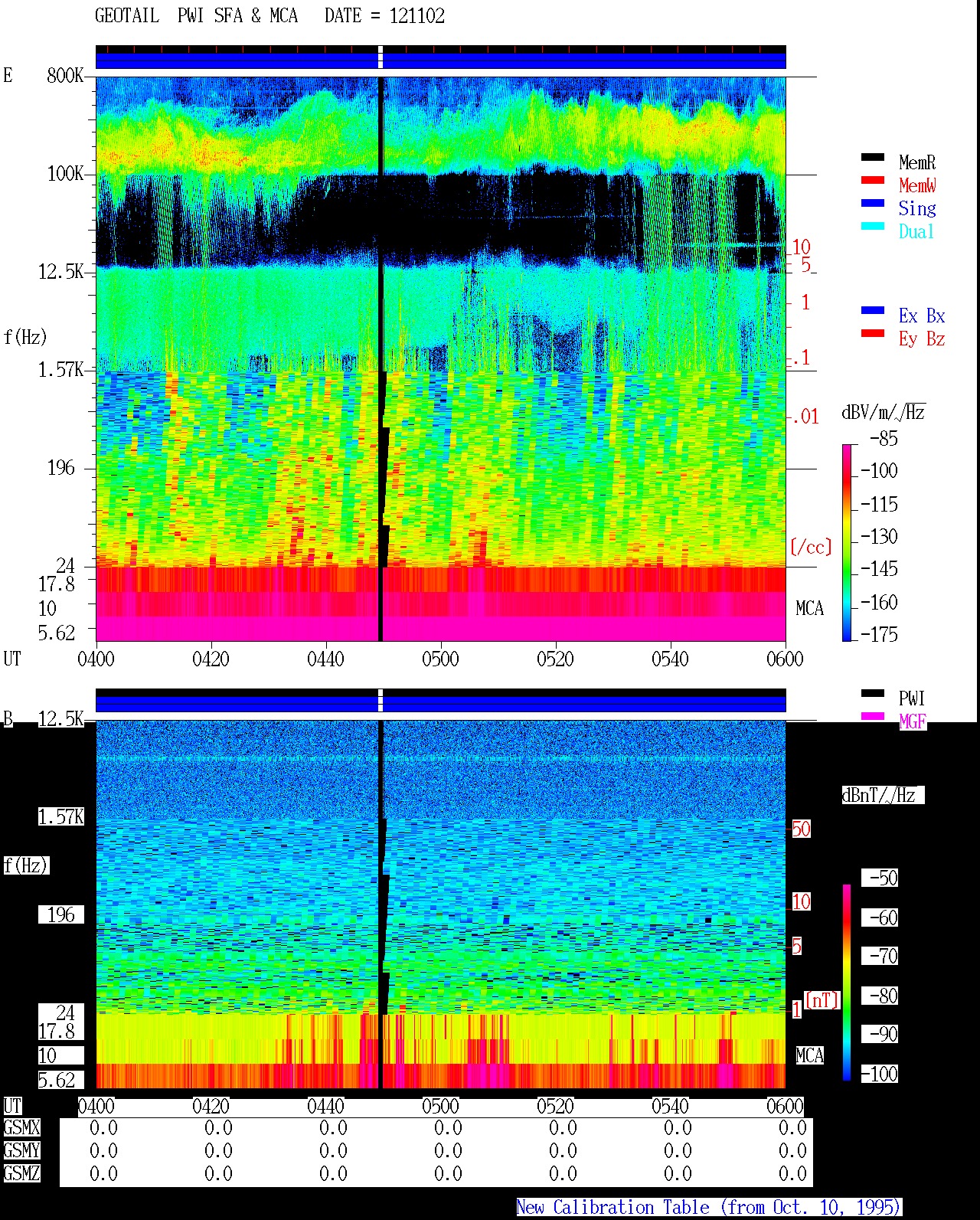Select the 100K frequency axis label

click(x=65, y=173)
